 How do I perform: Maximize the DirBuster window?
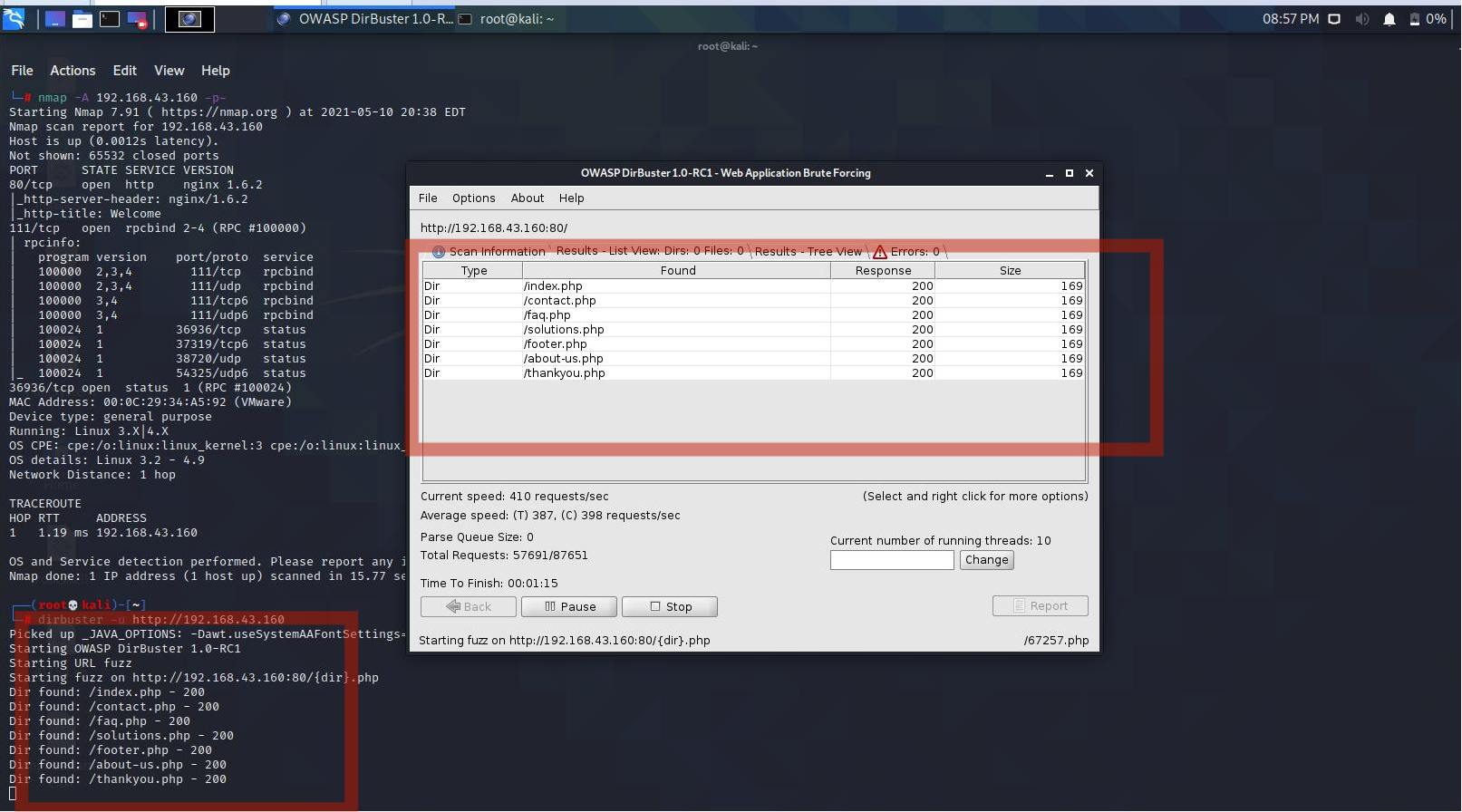click(x=1070, y=173)
